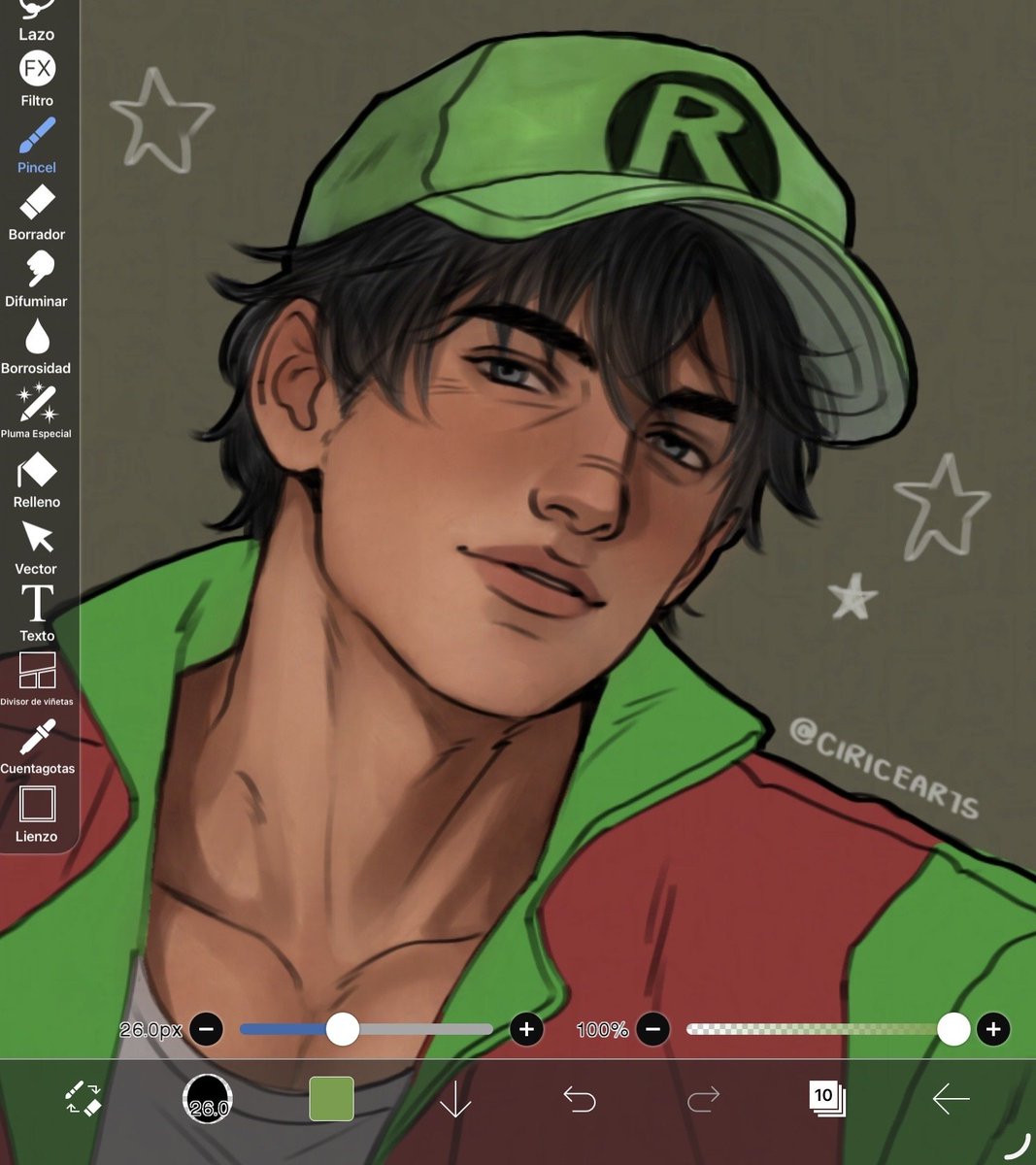The image size is (1036, 1165).
Task: Redo the undone stroke
Action: pos(703,1099)
